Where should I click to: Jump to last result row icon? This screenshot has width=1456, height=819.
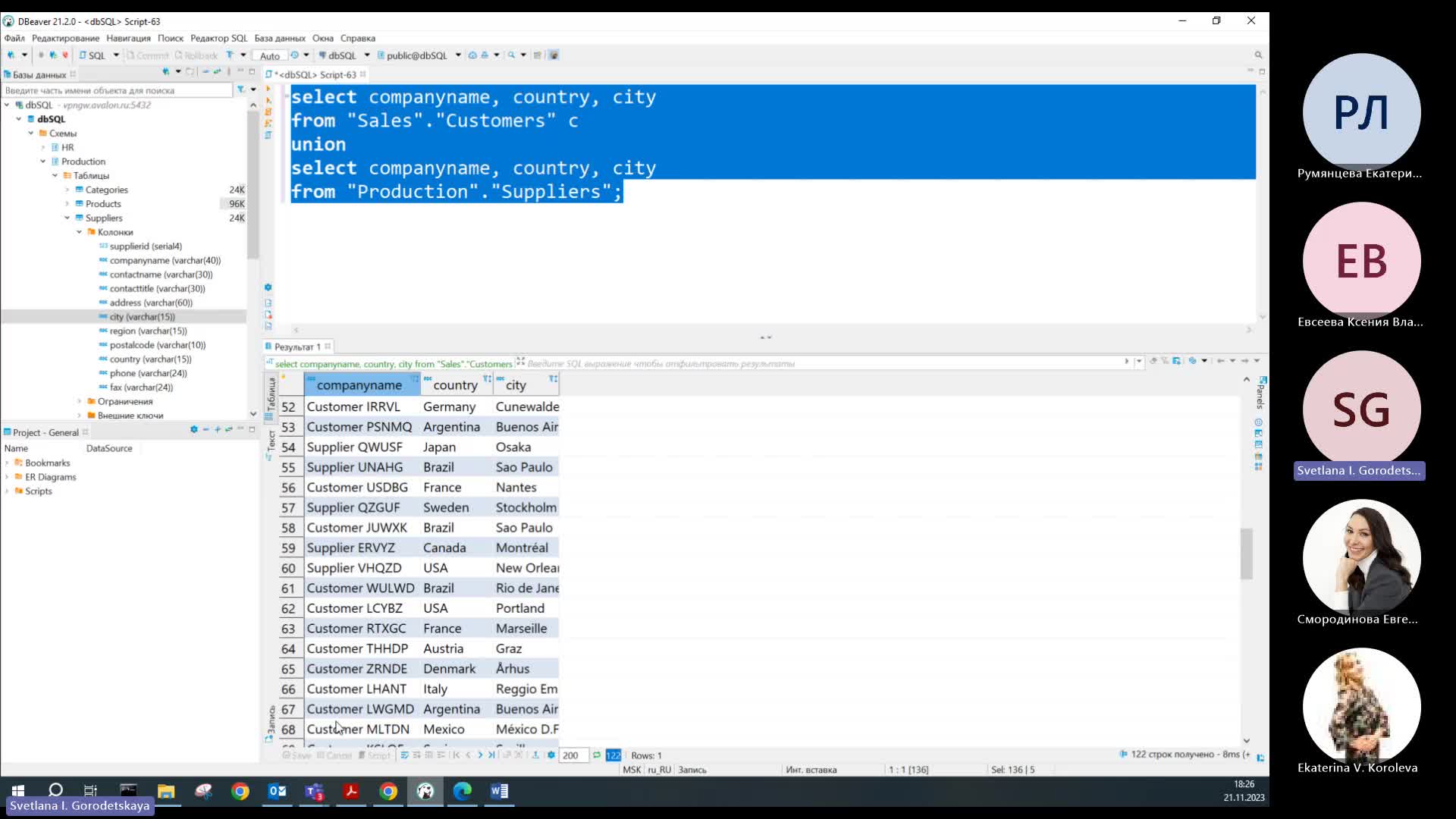pos(491,755)
